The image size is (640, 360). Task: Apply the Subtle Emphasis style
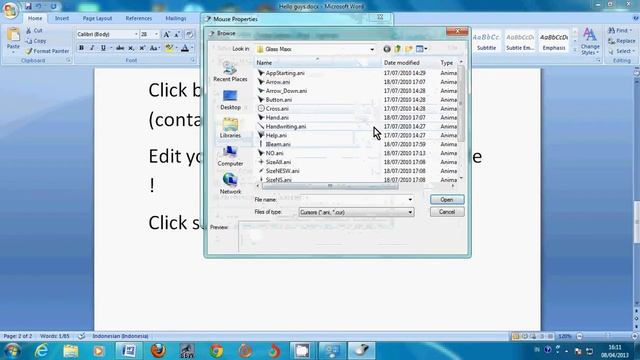coord(520,41)
